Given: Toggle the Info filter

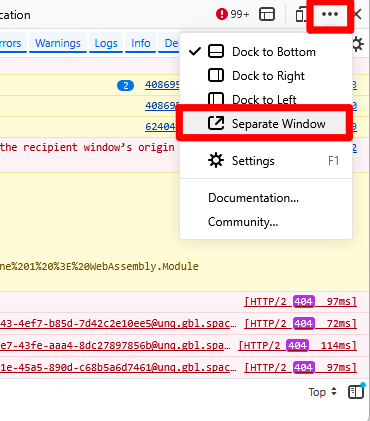Looking at the screenshot, I should tap(140, 43).
